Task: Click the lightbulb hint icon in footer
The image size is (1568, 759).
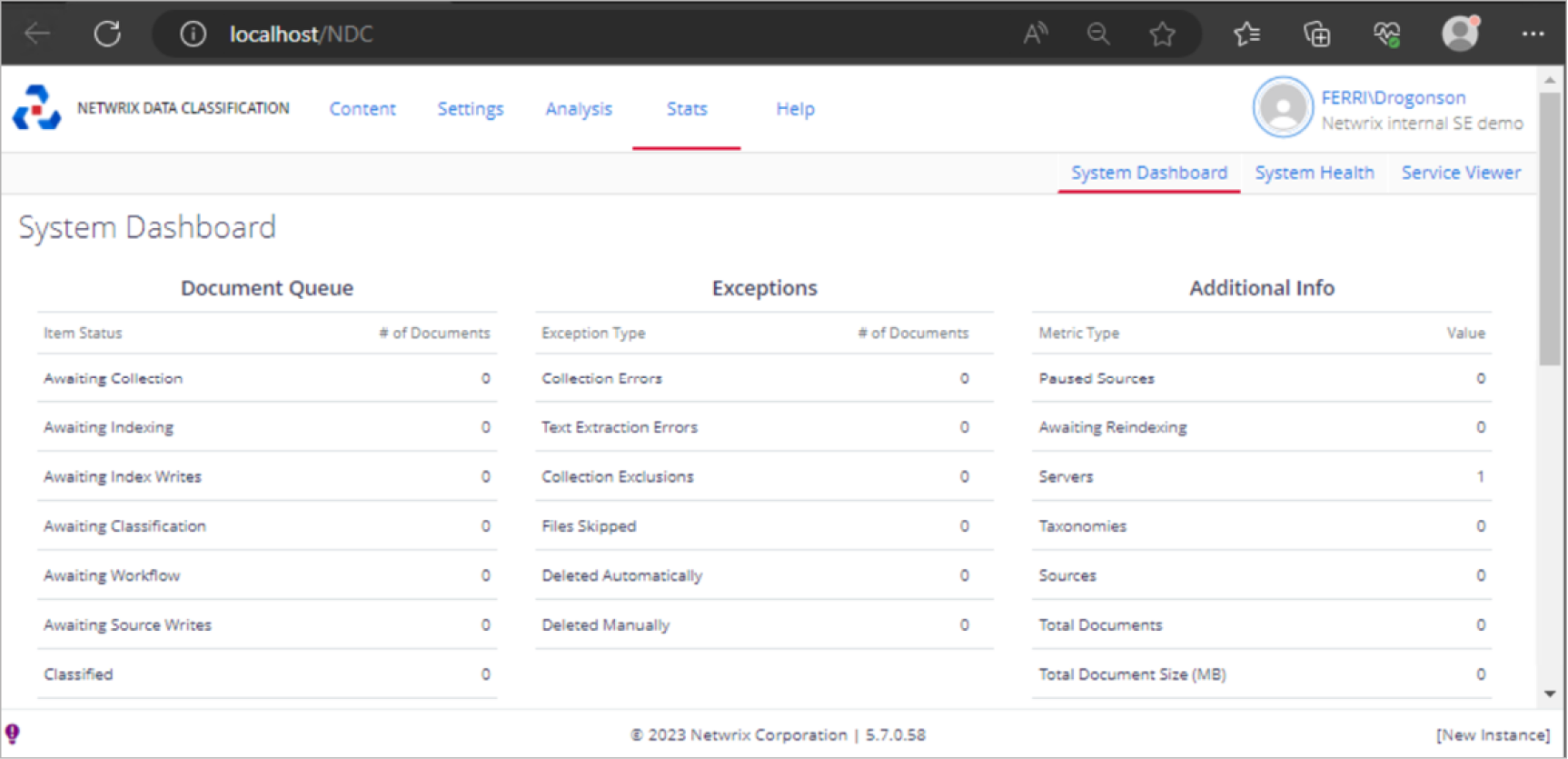Action: [x=13, y=734]
